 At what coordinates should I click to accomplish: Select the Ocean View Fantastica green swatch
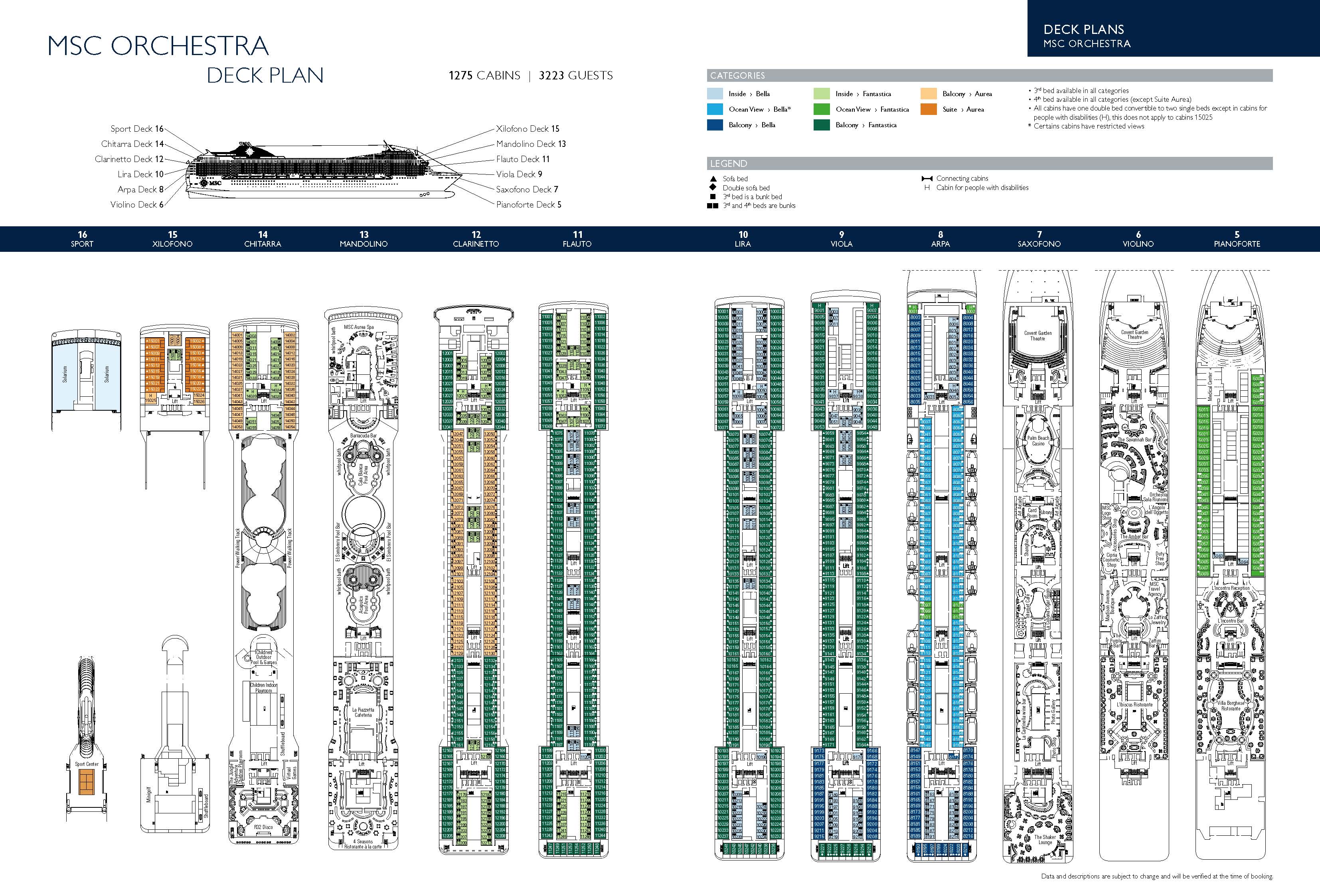pos(821,109)
